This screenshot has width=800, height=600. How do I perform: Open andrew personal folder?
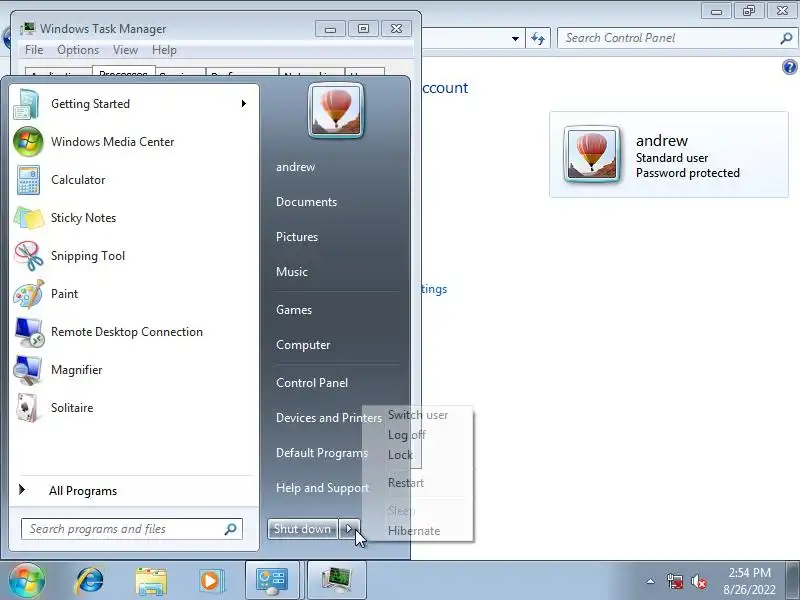coord(295,167)
